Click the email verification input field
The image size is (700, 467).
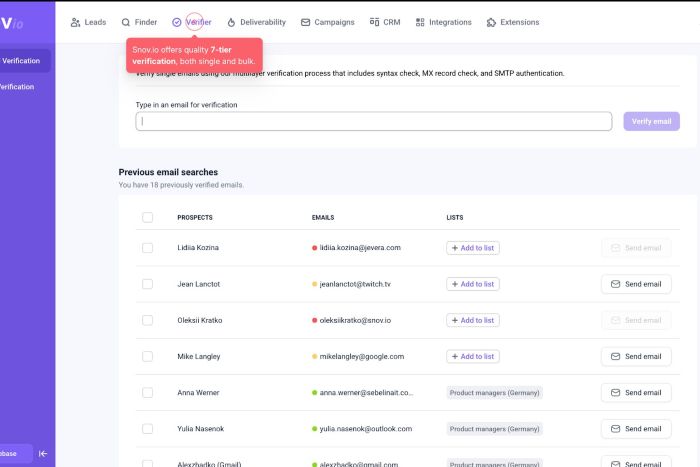point(374,121)
